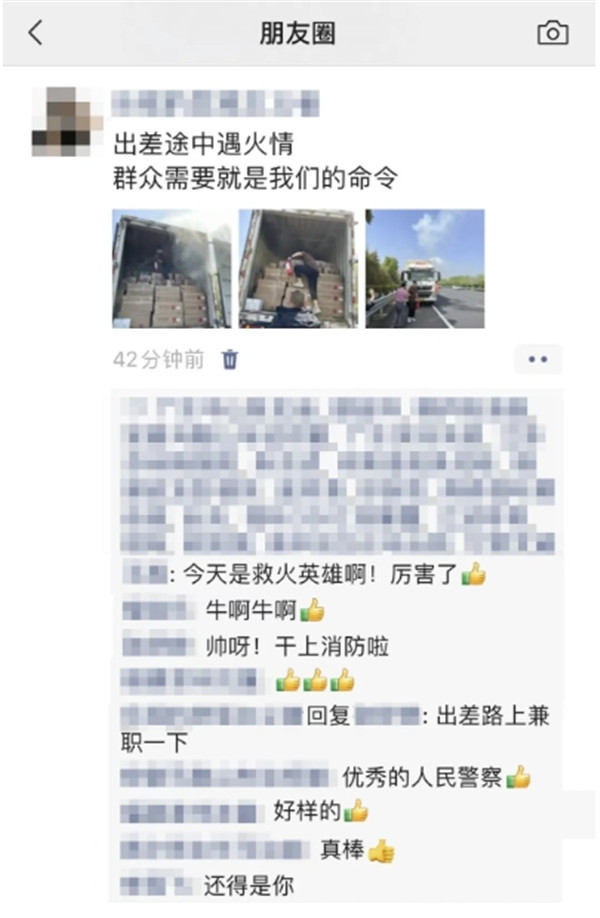This screenshot has width=600, height=918.
Task: Open second photo of person climbing boxes
Action: point(299,269)
